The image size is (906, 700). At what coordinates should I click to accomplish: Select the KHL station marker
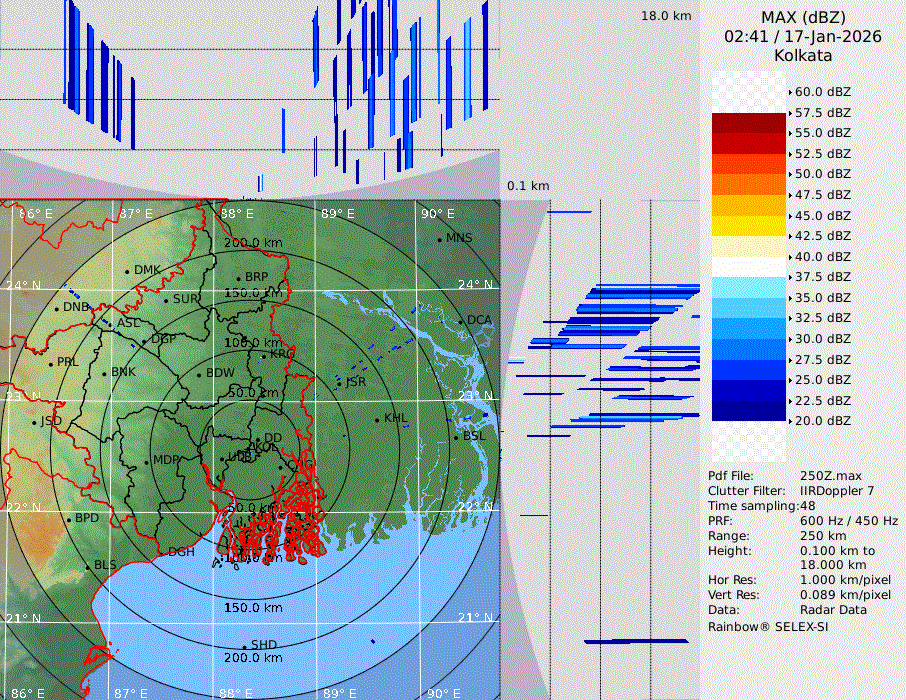[378, 419]
